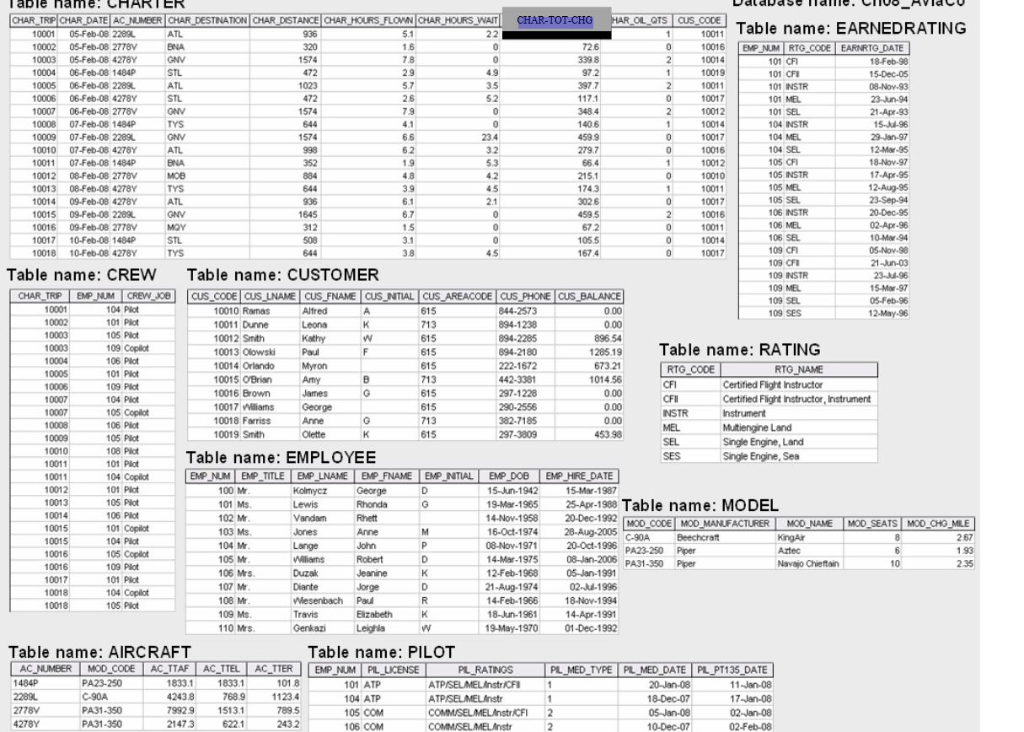Click the PIL_RATINGS column header
Viewport: 1024px width, 732px height.
(485, 670)
